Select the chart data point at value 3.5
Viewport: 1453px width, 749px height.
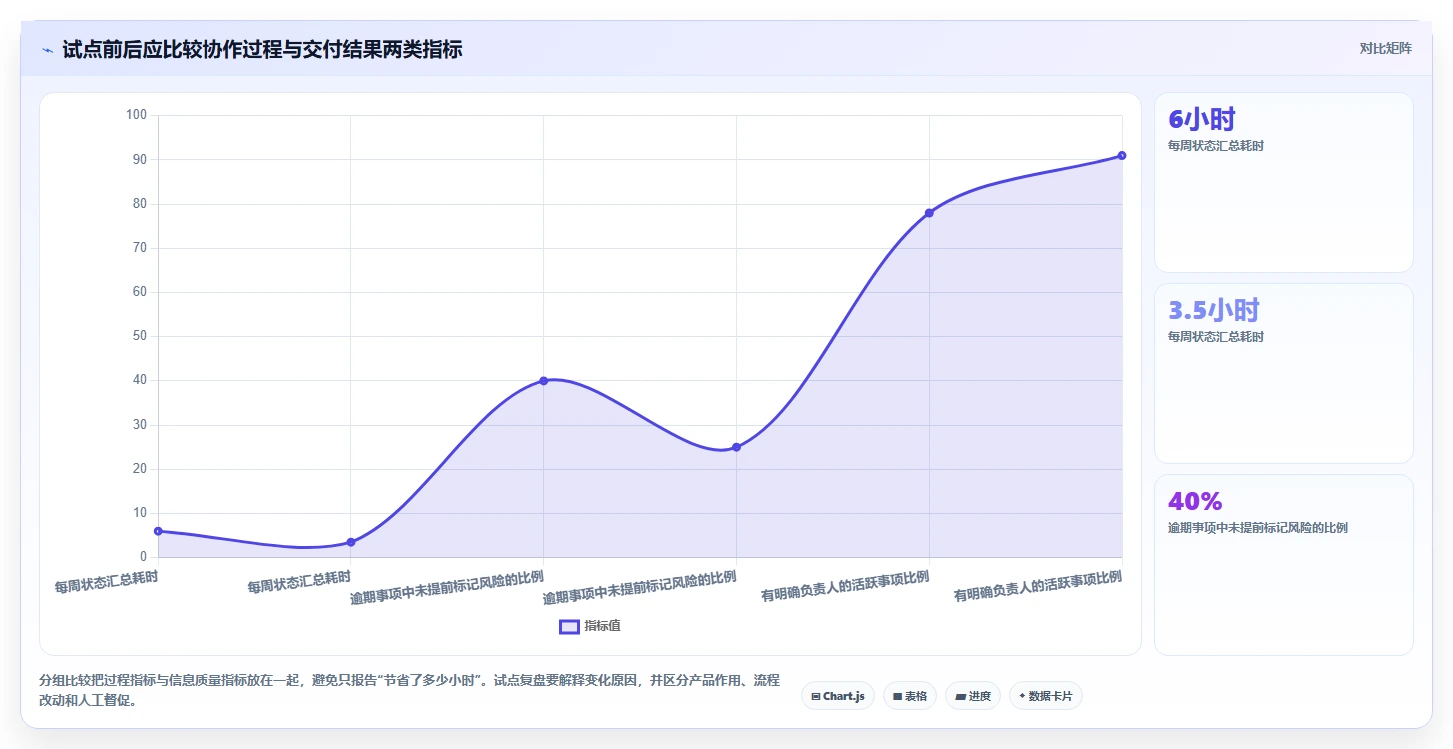[351, 542]
